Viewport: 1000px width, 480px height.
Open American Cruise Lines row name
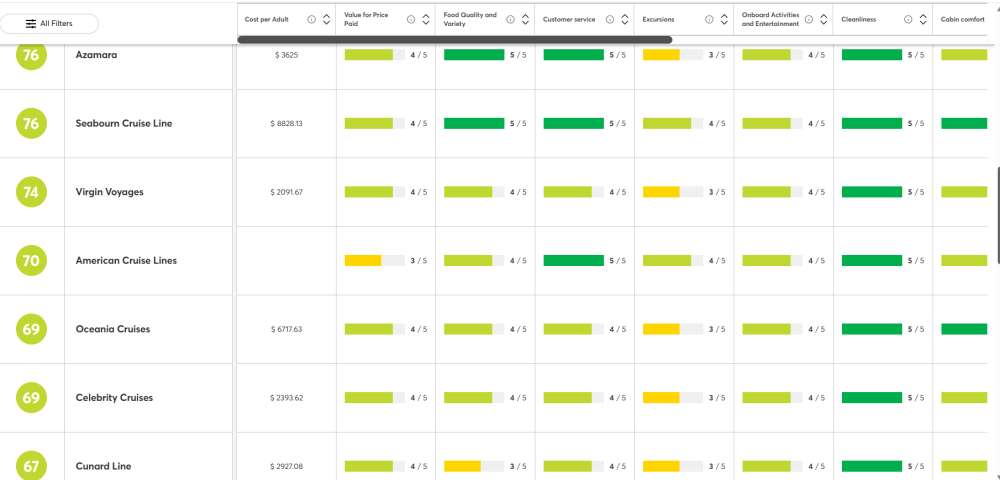coord(126,261)
